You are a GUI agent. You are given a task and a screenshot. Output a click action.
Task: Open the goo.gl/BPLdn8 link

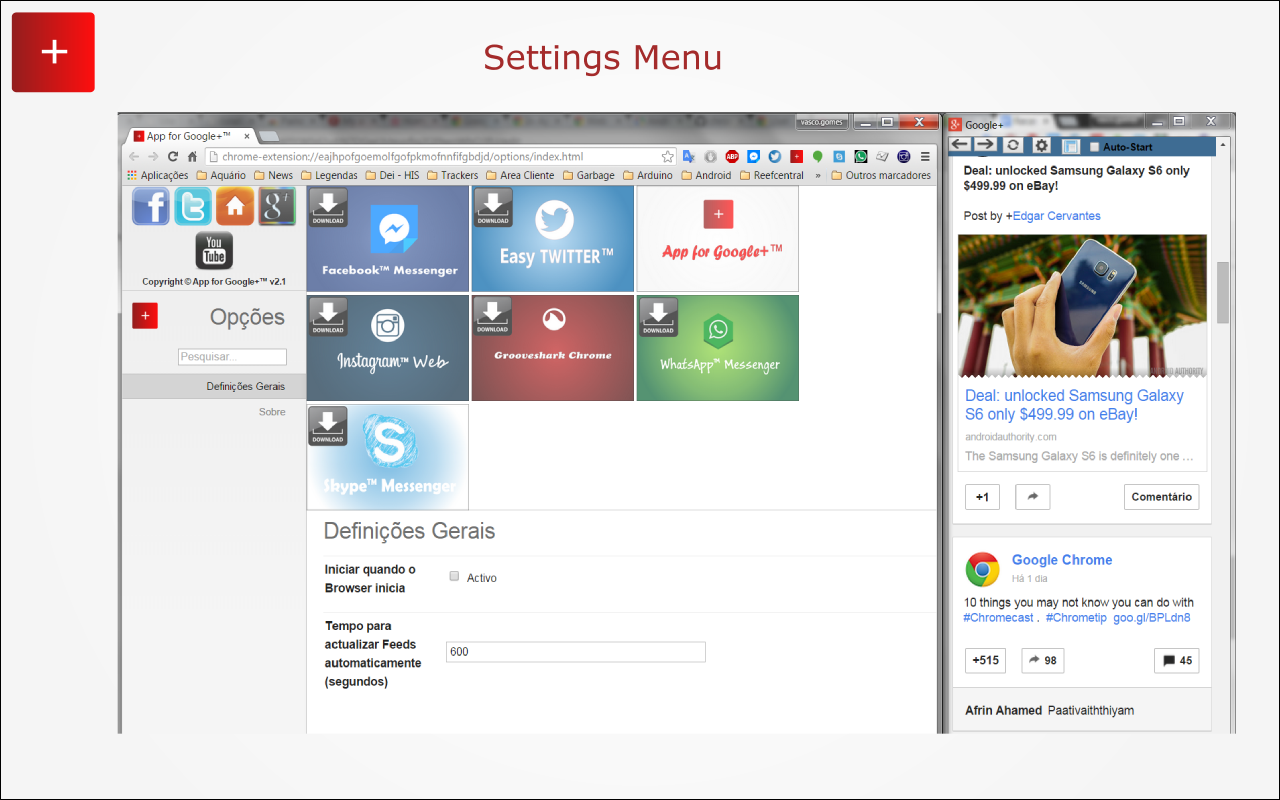pyautogui.click(x=1152, y=618)
